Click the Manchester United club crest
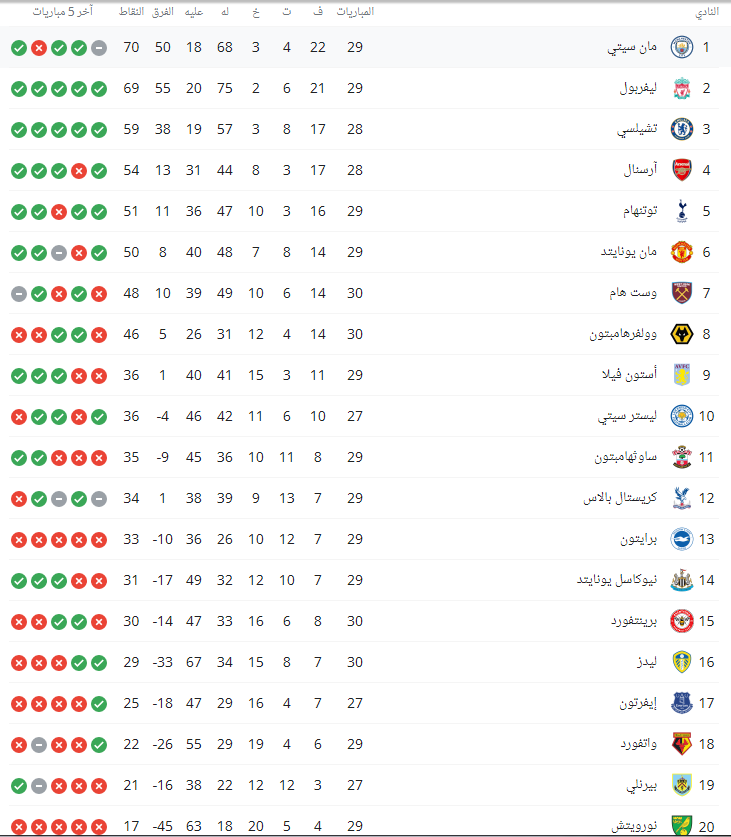 (x=681, y=252)
